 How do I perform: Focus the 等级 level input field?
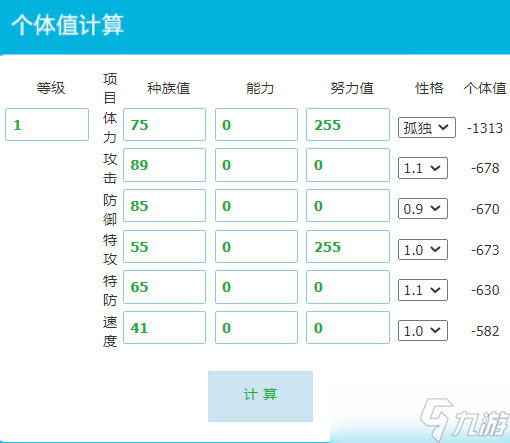pos(47,124)
